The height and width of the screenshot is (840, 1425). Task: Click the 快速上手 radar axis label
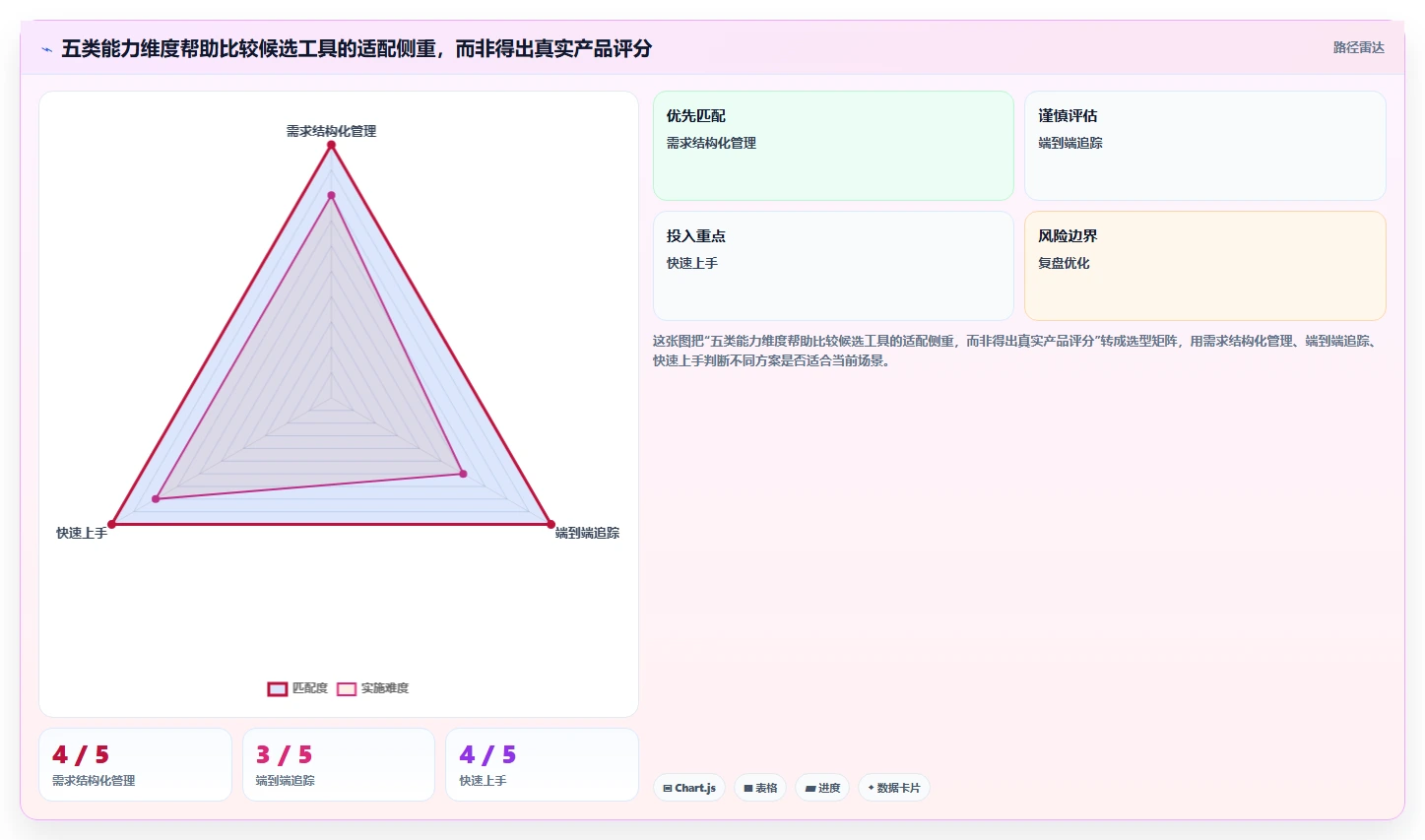(82, 533)
